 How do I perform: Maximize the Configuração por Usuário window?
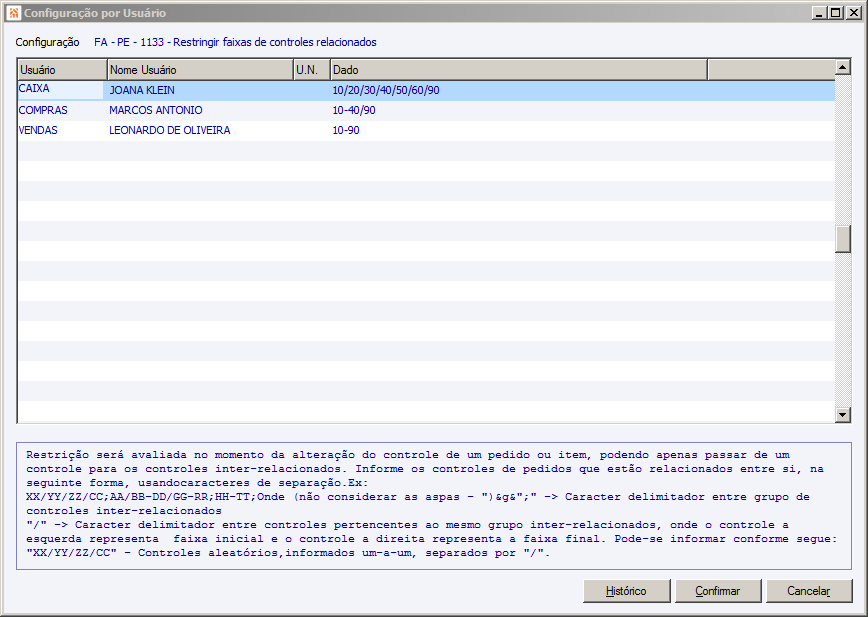pos(836,13)
